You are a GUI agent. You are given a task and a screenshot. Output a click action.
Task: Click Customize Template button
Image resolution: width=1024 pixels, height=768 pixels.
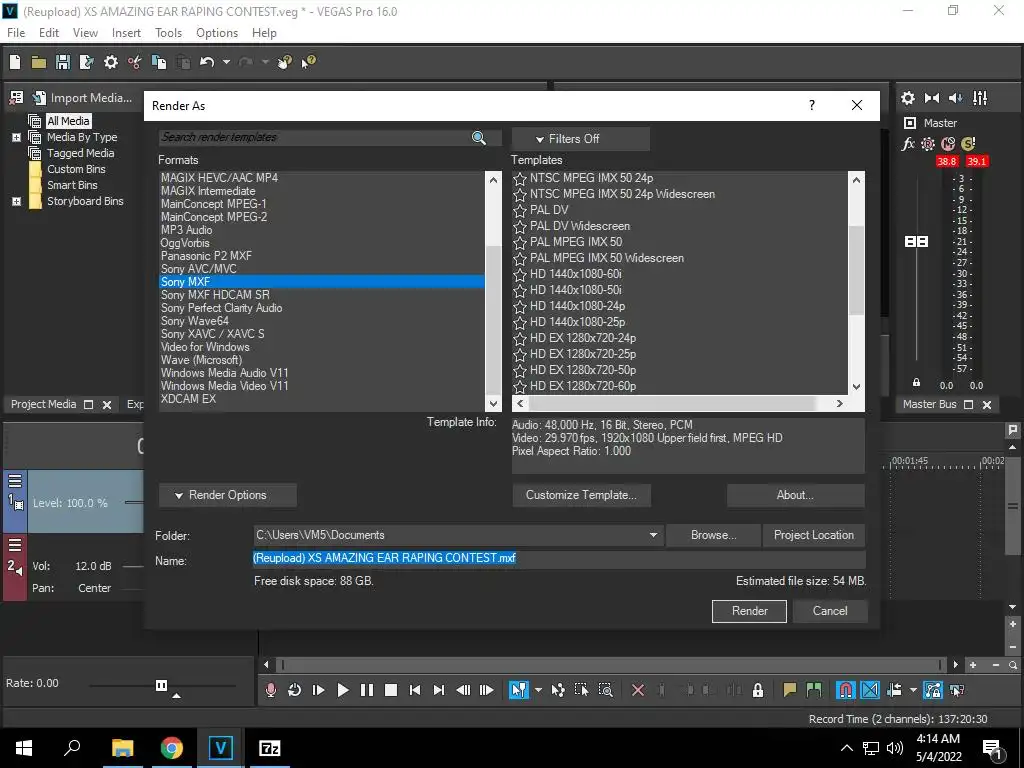click(x=581, y=495)
